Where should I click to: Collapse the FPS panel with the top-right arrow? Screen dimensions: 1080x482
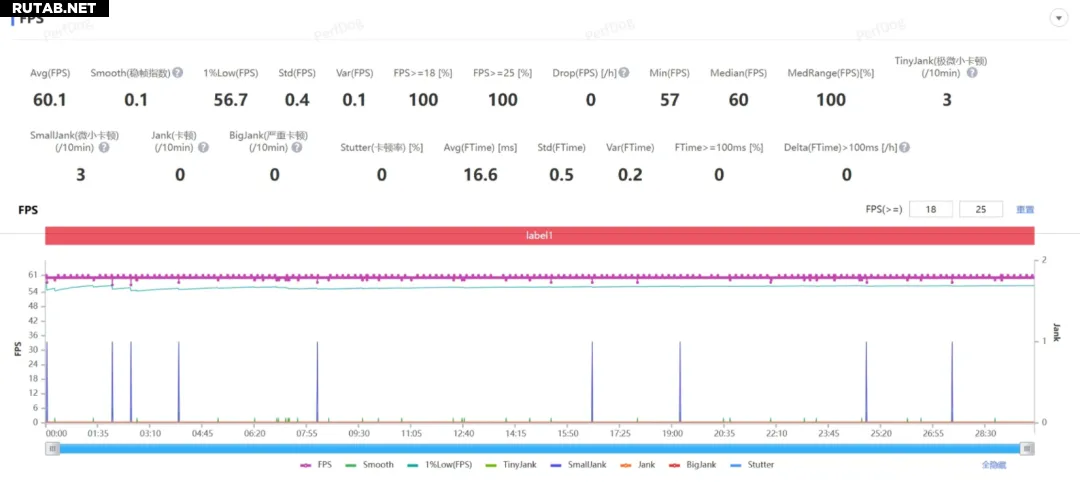click(x=1058, y=18)
